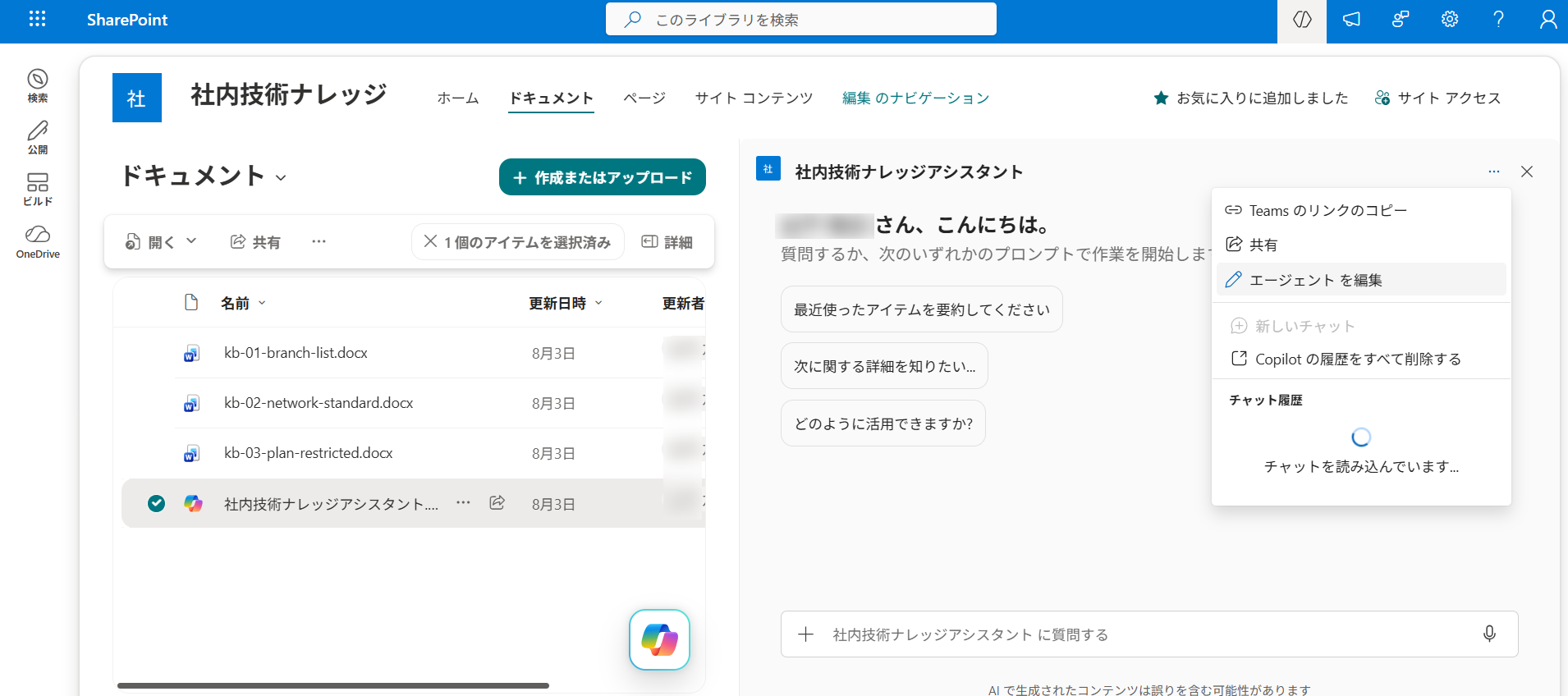
Task: Toggle the お気に入りに追加しました favorite star
Action: pos(1251,98)
